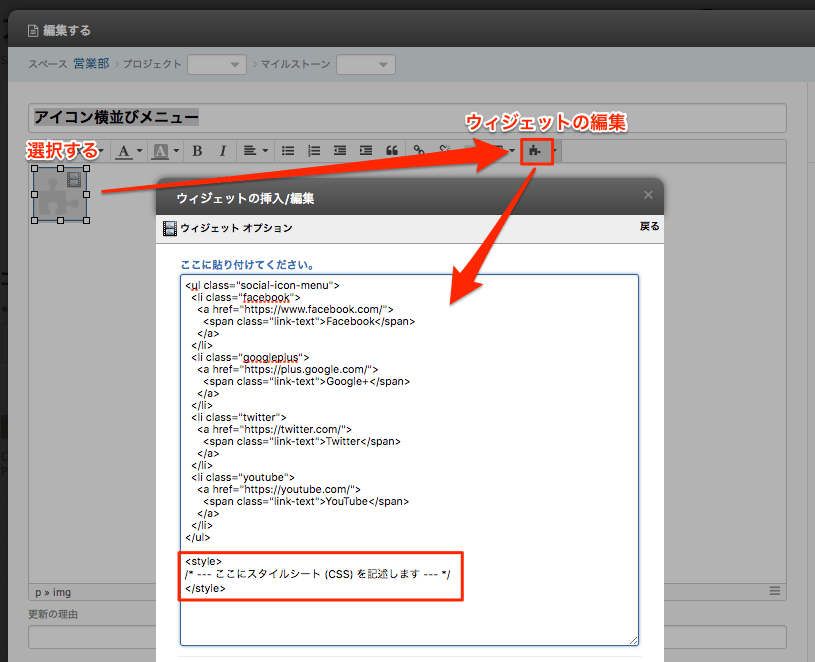Screen dimensions: 815x662
Task: Close the ウィジェットの挿入/編集 dialog
Action: tap(648, 195)
